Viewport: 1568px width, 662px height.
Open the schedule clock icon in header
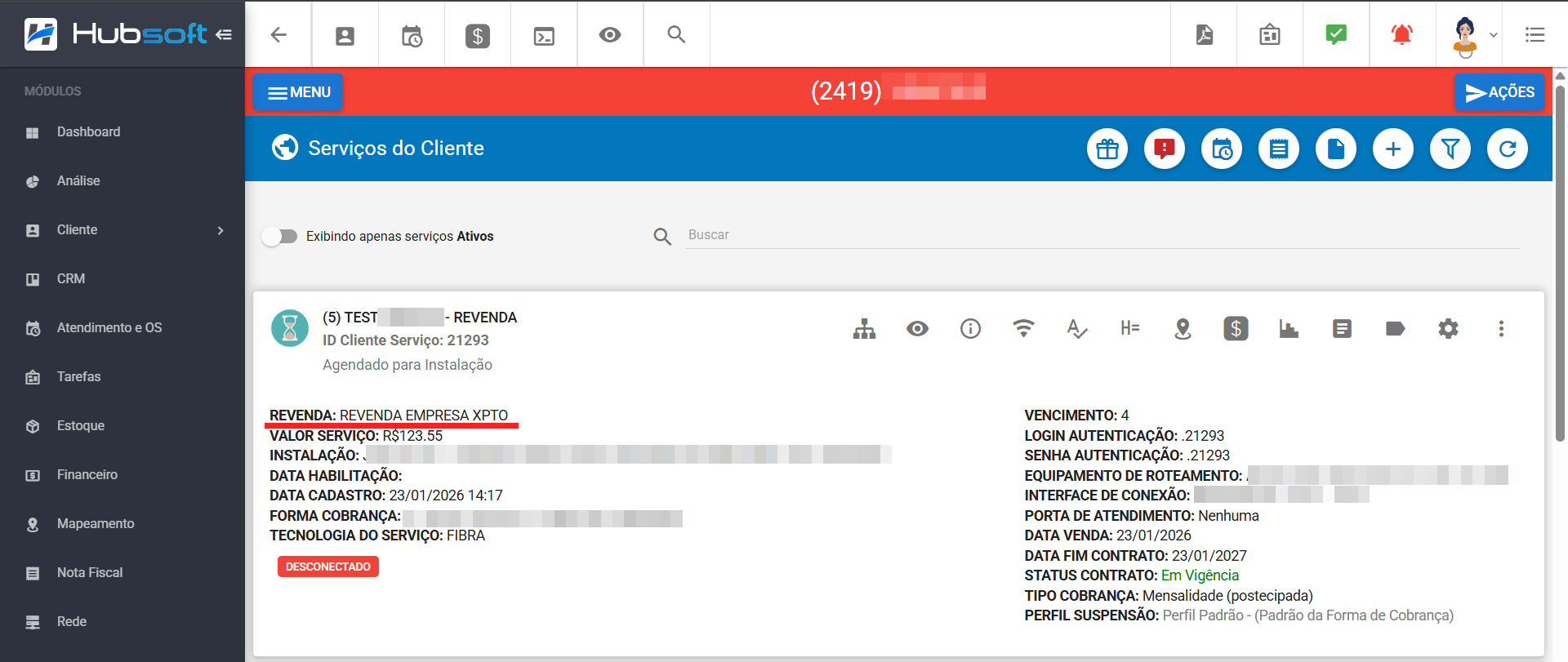1222,149
